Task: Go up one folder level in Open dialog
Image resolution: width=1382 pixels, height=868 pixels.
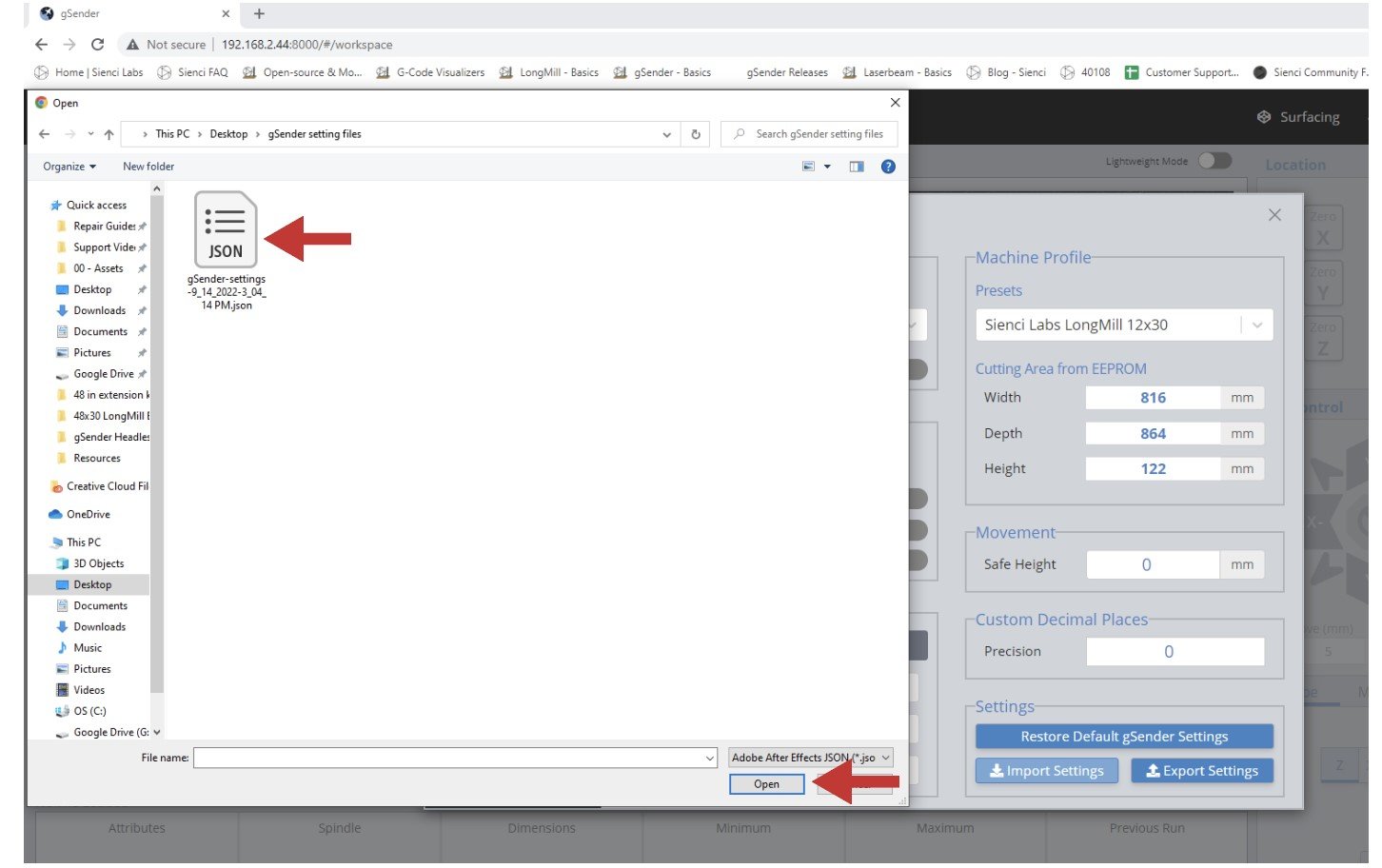Action: (109, 134)
